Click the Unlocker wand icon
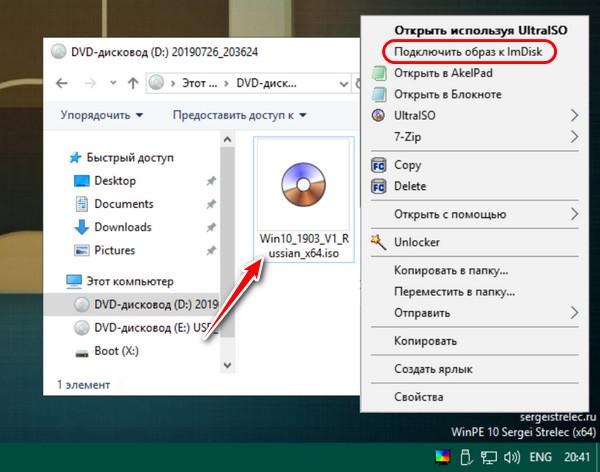The image size is (600, 472). [x=378, y=242]
